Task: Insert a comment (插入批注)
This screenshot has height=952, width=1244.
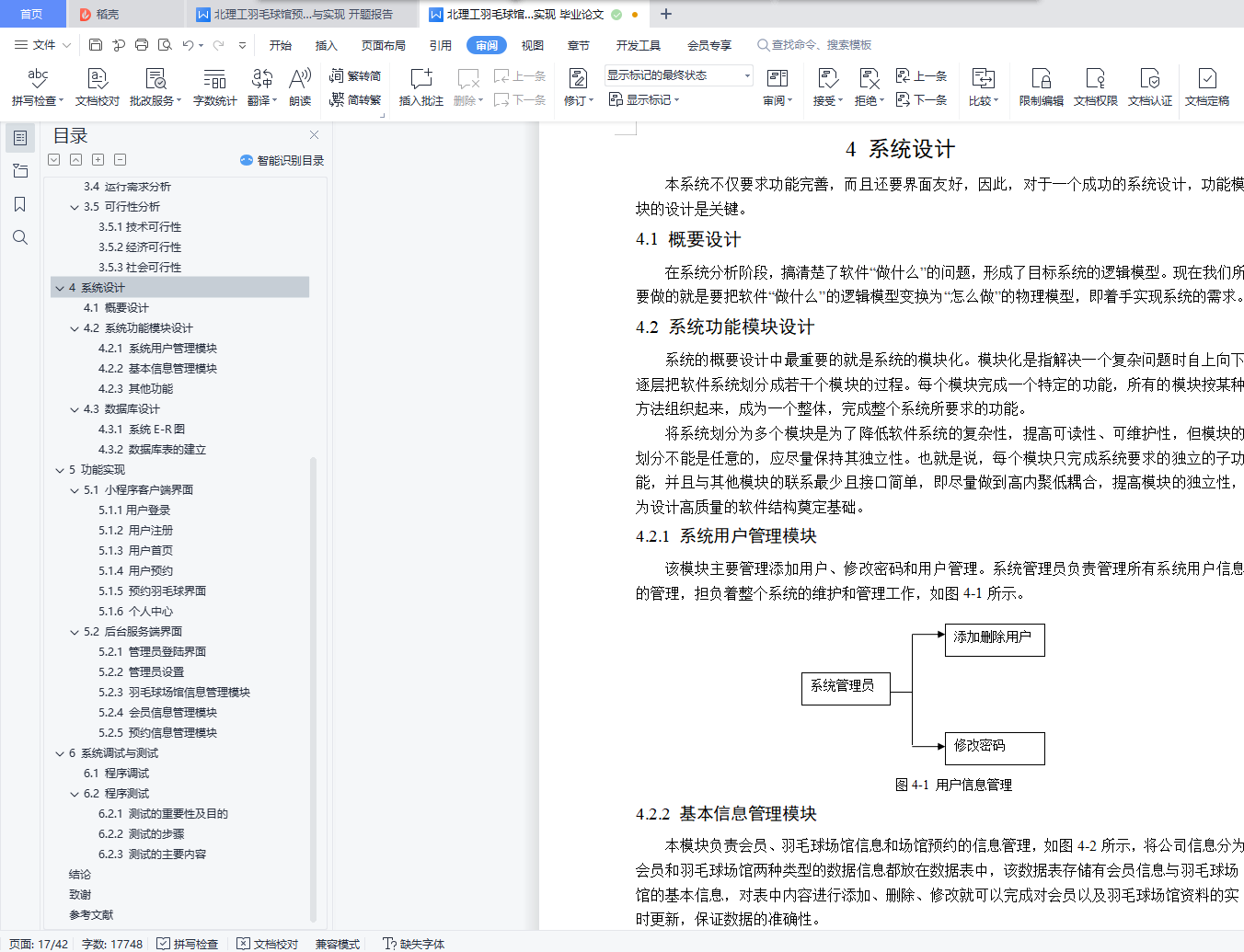Action: (420, 87)
